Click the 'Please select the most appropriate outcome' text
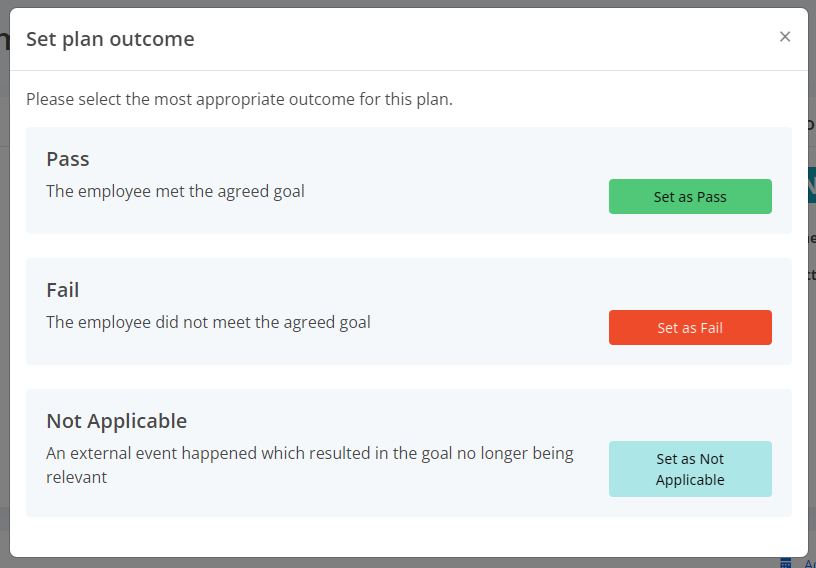This screenshot has height=568, width=816. coord(239,99)
